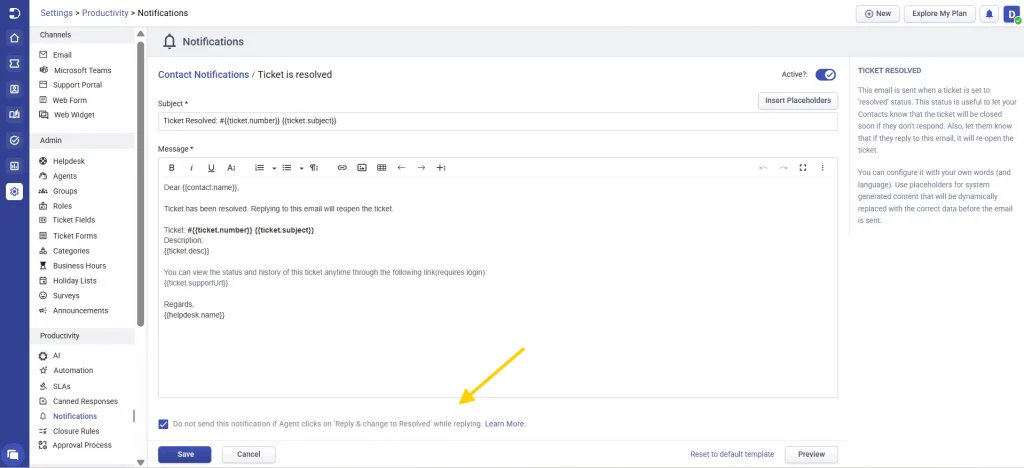Expand the unordered list style dropdown

[300, 168]
